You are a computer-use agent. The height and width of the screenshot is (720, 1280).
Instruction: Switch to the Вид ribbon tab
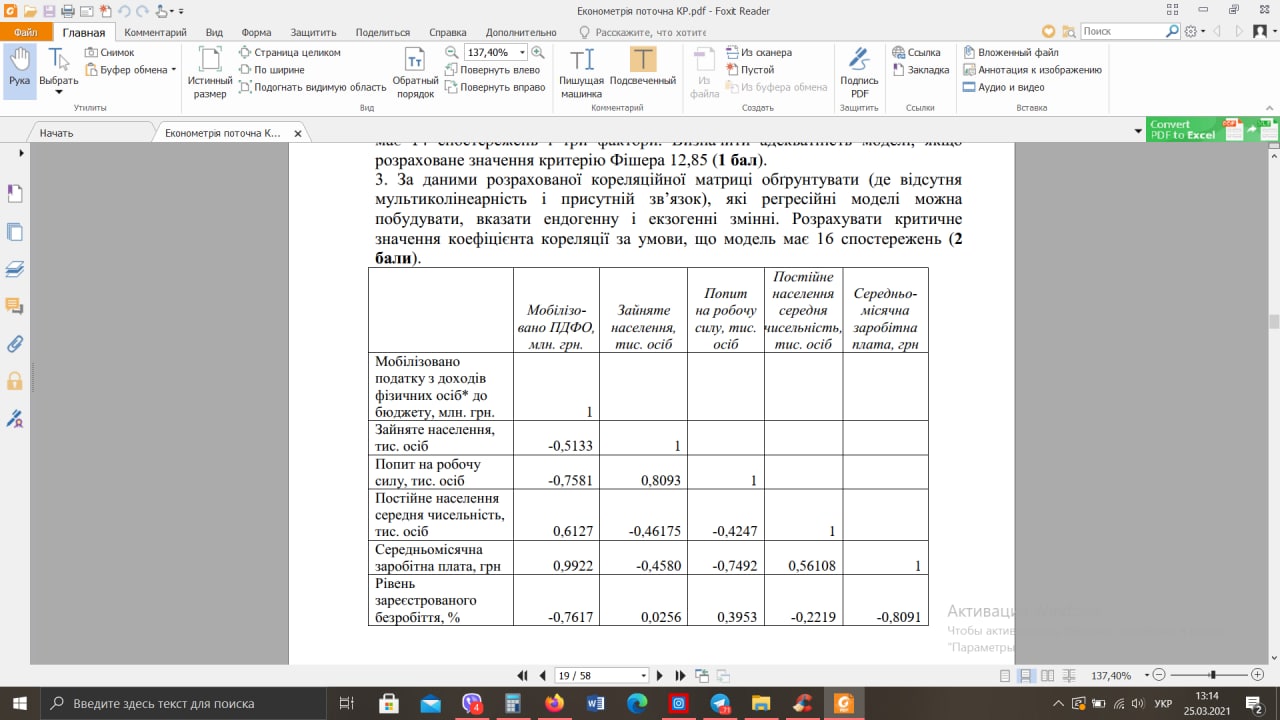214,32
